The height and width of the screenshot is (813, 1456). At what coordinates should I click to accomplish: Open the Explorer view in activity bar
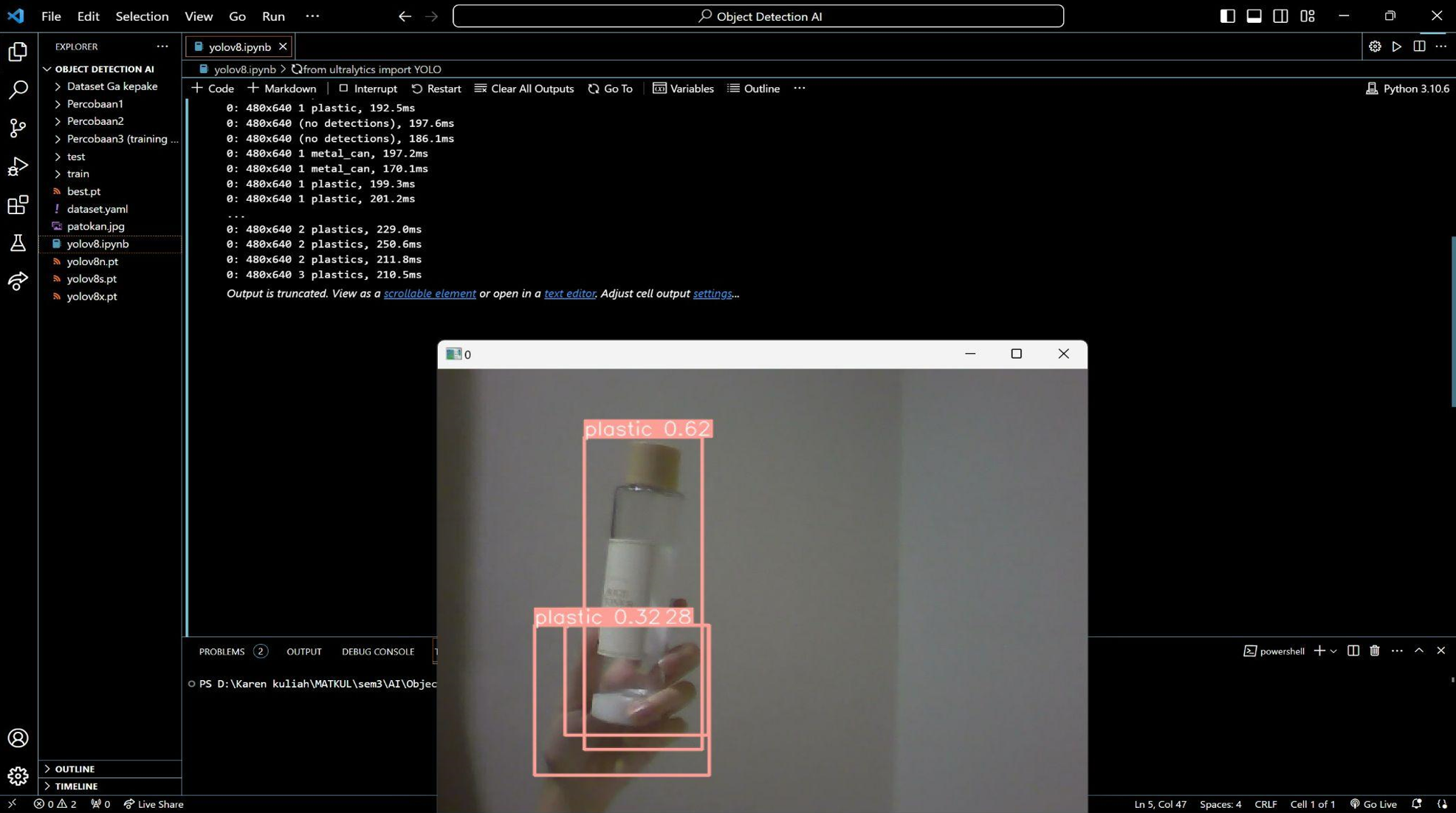(x=18, y=51)
